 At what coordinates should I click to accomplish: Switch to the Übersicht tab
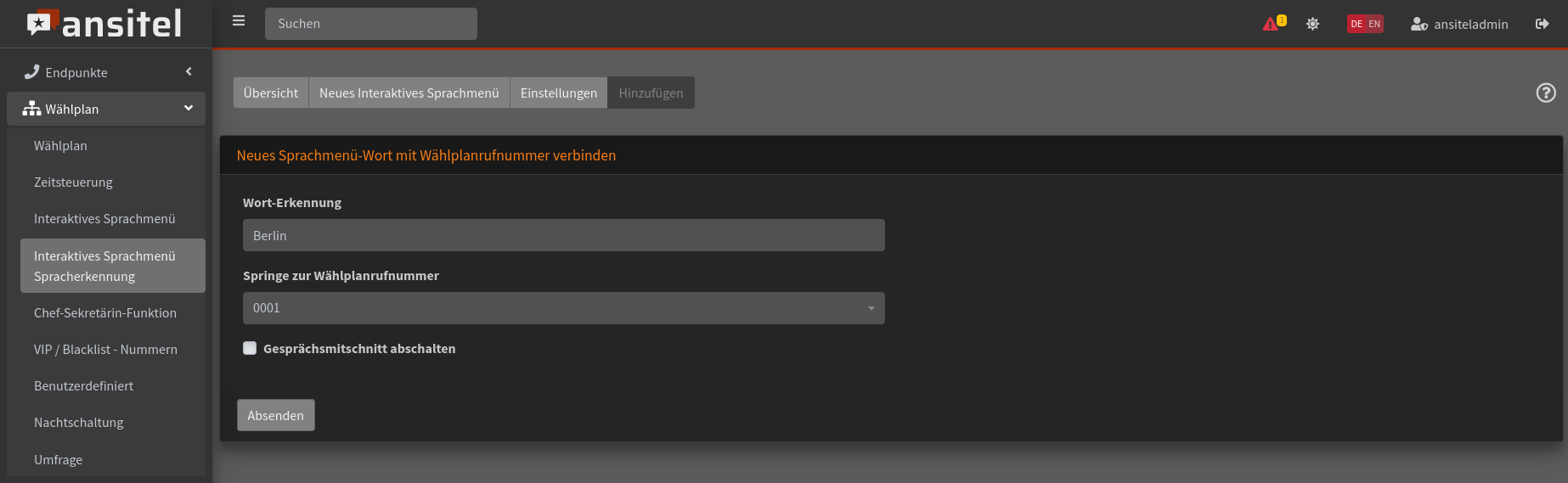click(x=270, y=93)
